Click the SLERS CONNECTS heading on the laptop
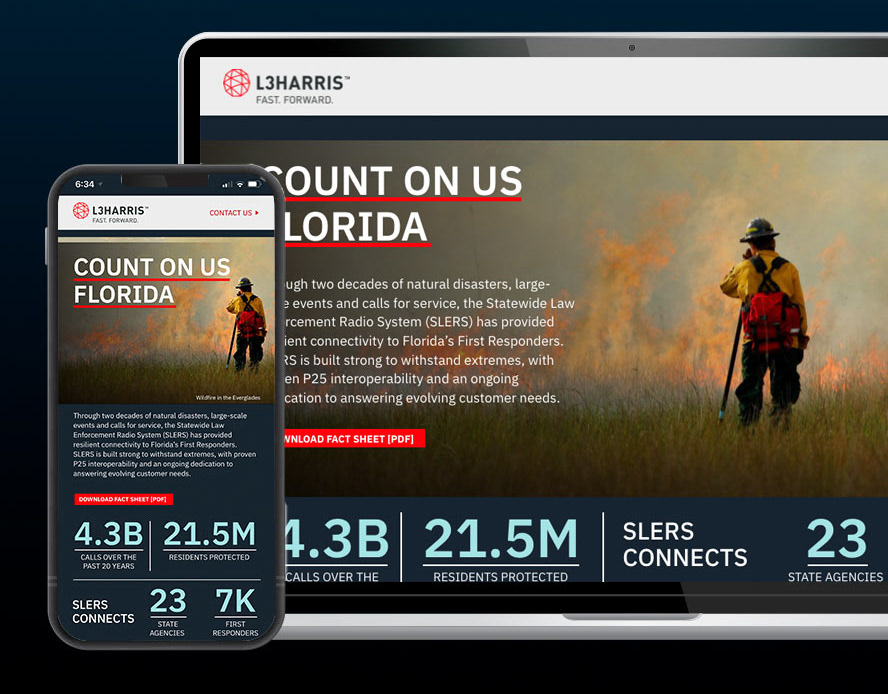Viewport: 888px width, 694px height. tap(685, 544)
